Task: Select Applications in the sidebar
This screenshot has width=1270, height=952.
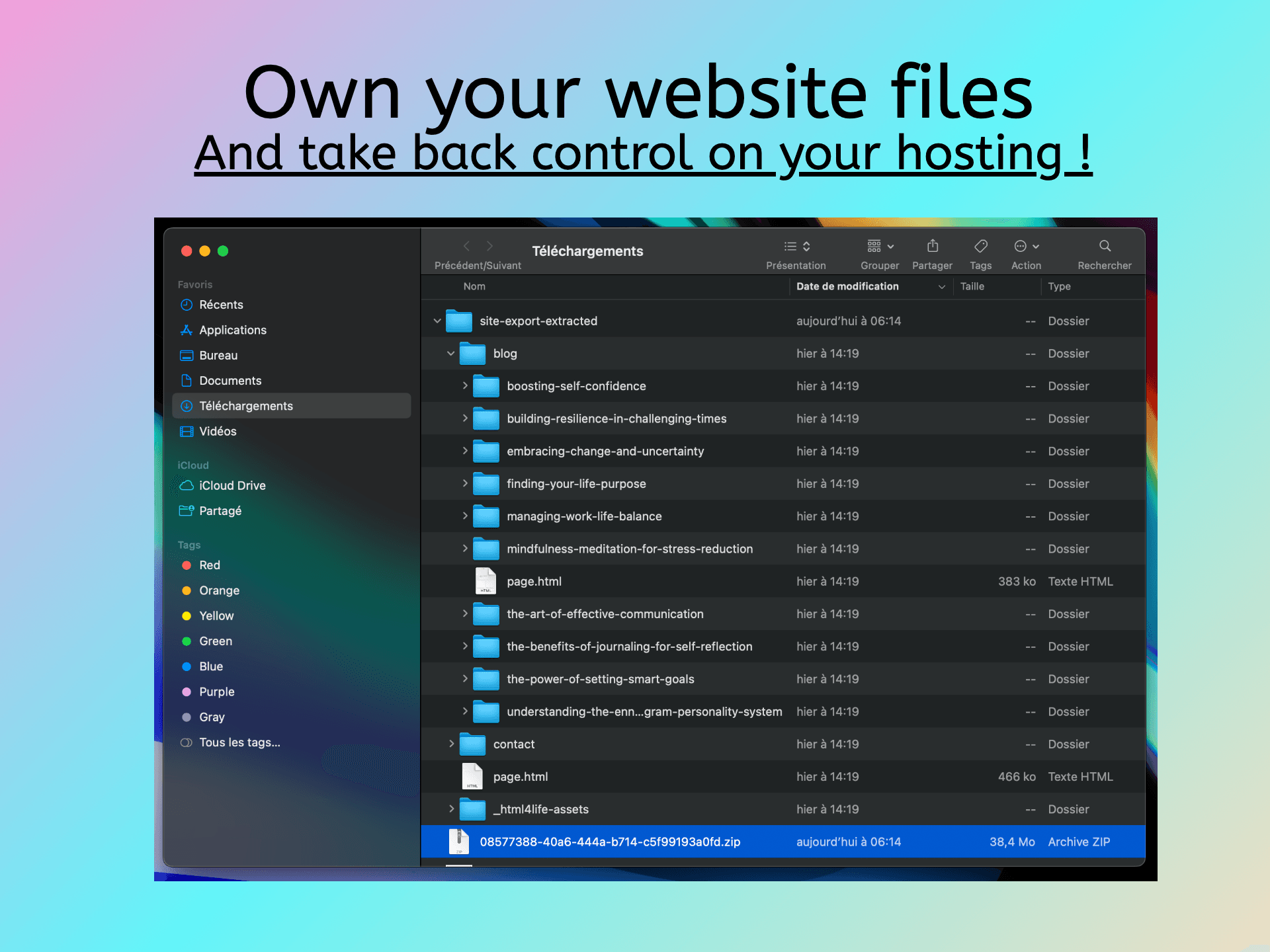Action: tap(233, 330)
